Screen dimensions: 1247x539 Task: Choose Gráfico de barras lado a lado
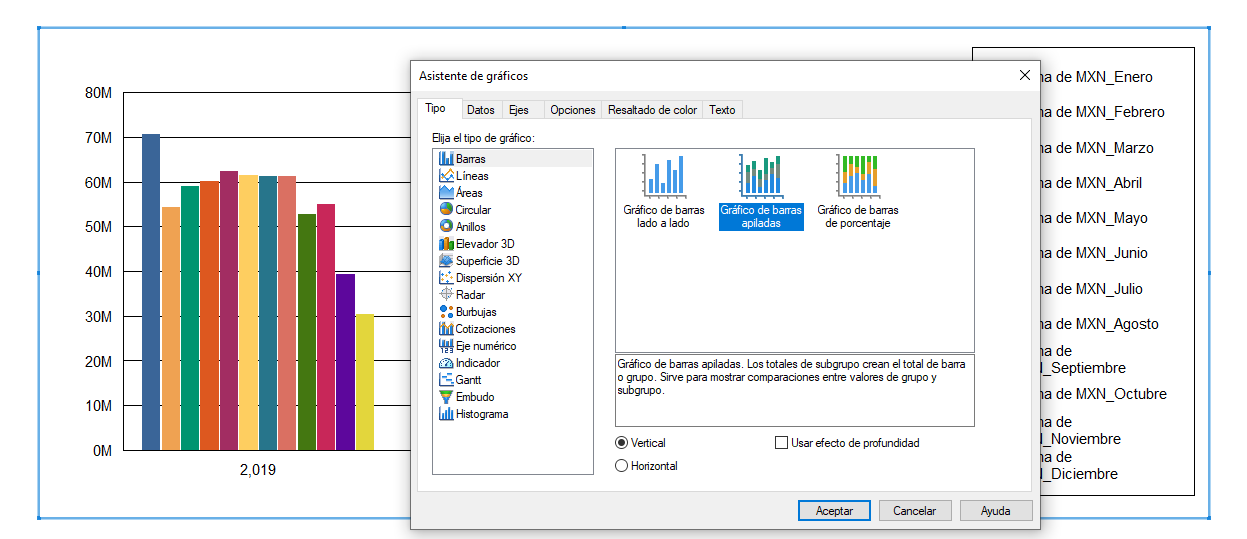[x=664, y=192]
